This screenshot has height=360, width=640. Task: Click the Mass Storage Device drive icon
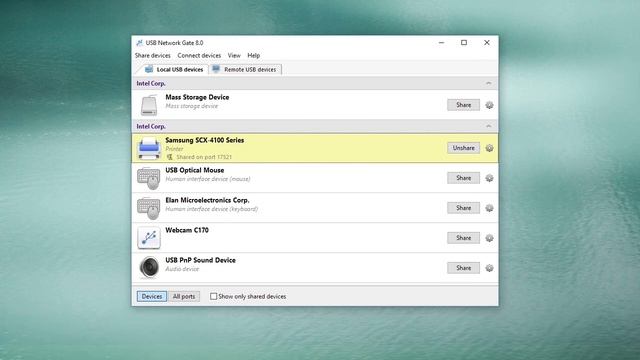[x=149, y=105]
